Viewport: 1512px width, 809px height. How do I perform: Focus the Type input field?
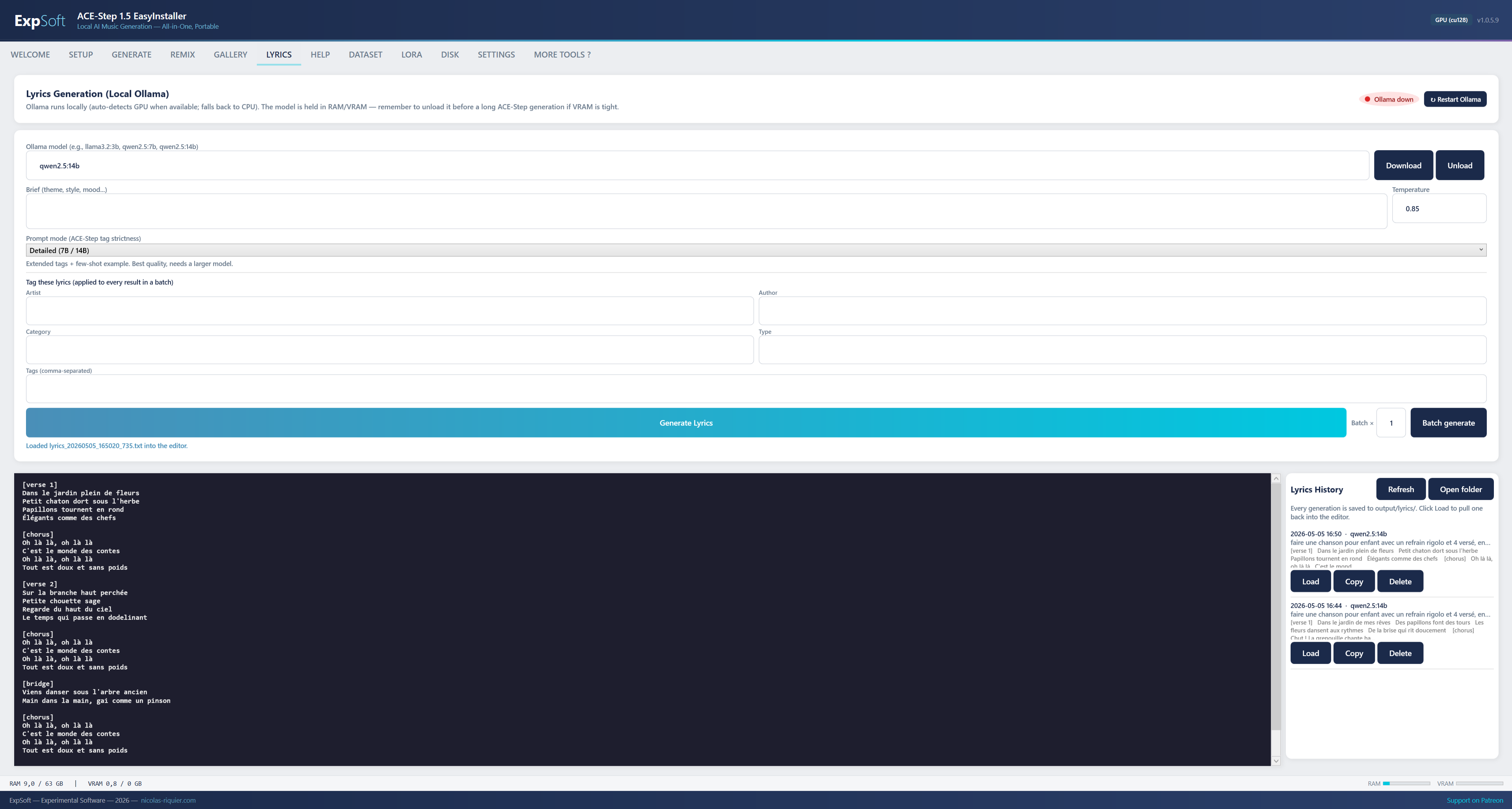(x=1122, y=350)
